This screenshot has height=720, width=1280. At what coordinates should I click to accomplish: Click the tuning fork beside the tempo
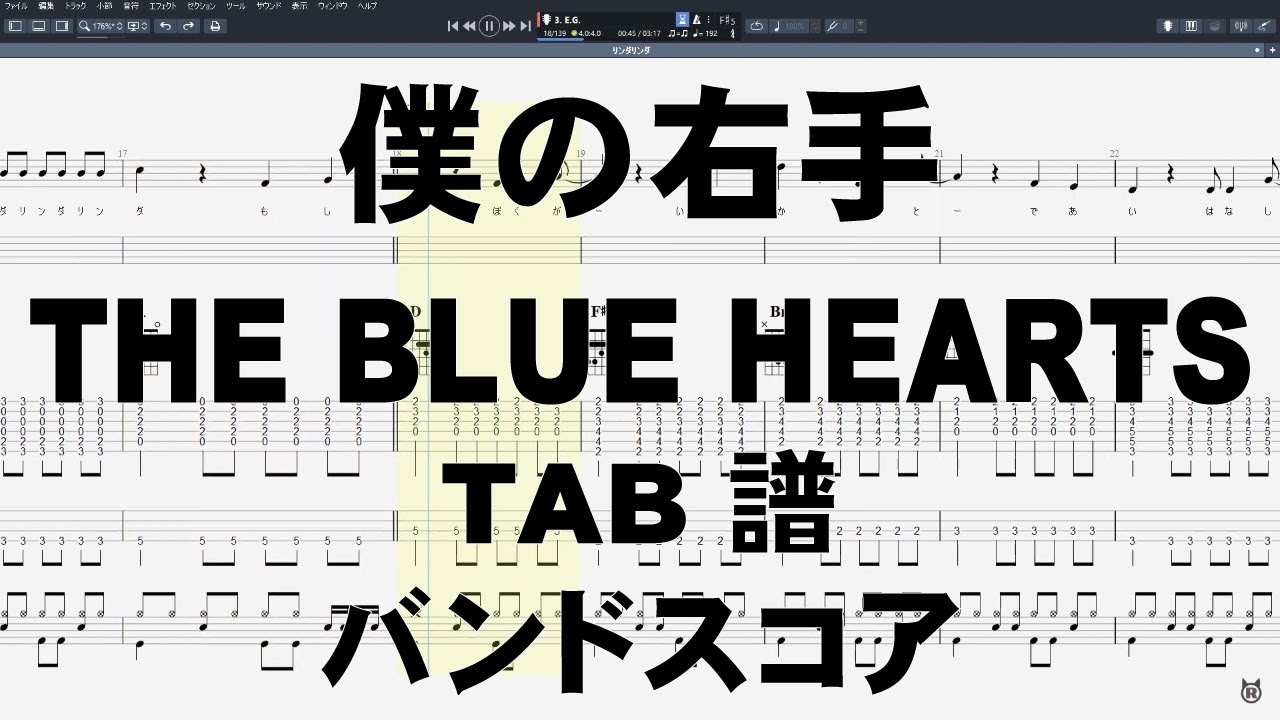point(733,33)
